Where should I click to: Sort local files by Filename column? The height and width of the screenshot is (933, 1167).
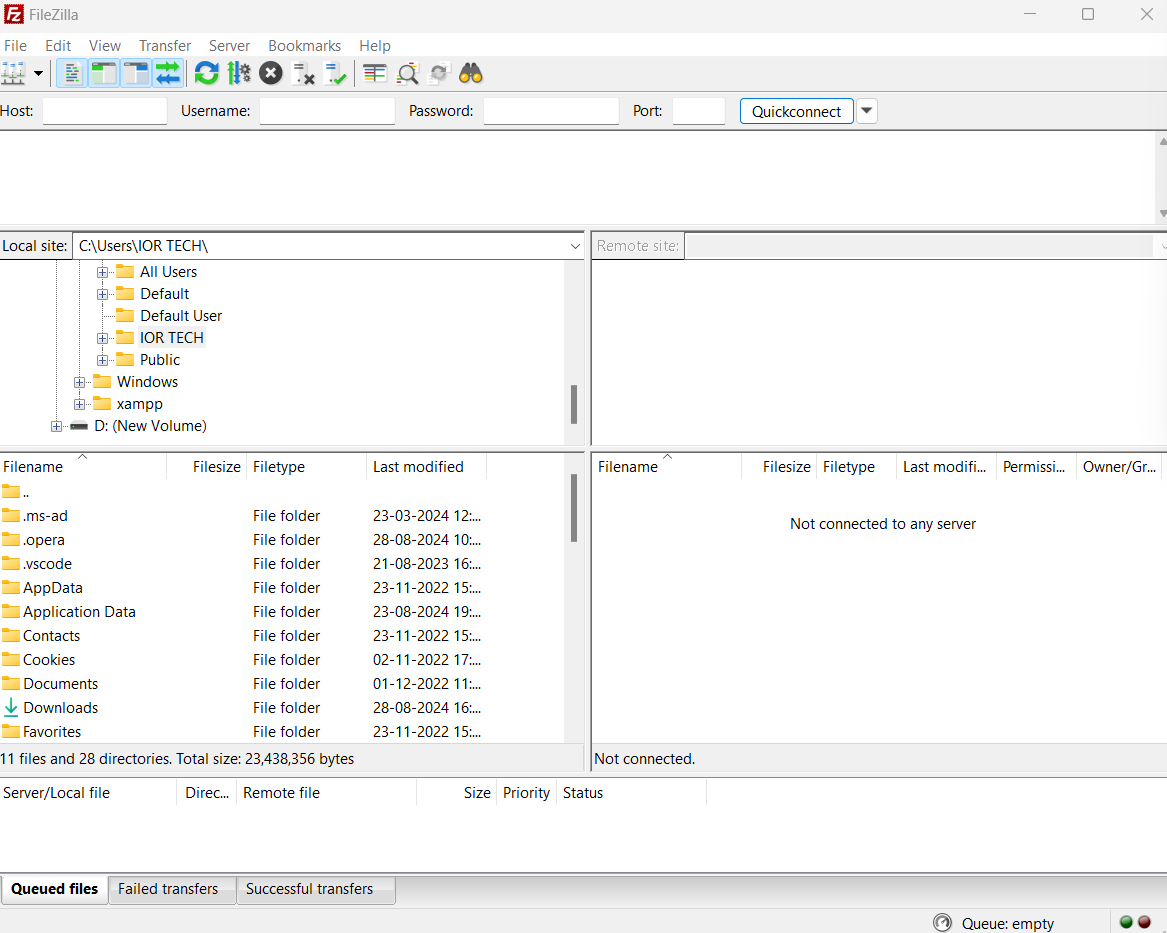83,466
